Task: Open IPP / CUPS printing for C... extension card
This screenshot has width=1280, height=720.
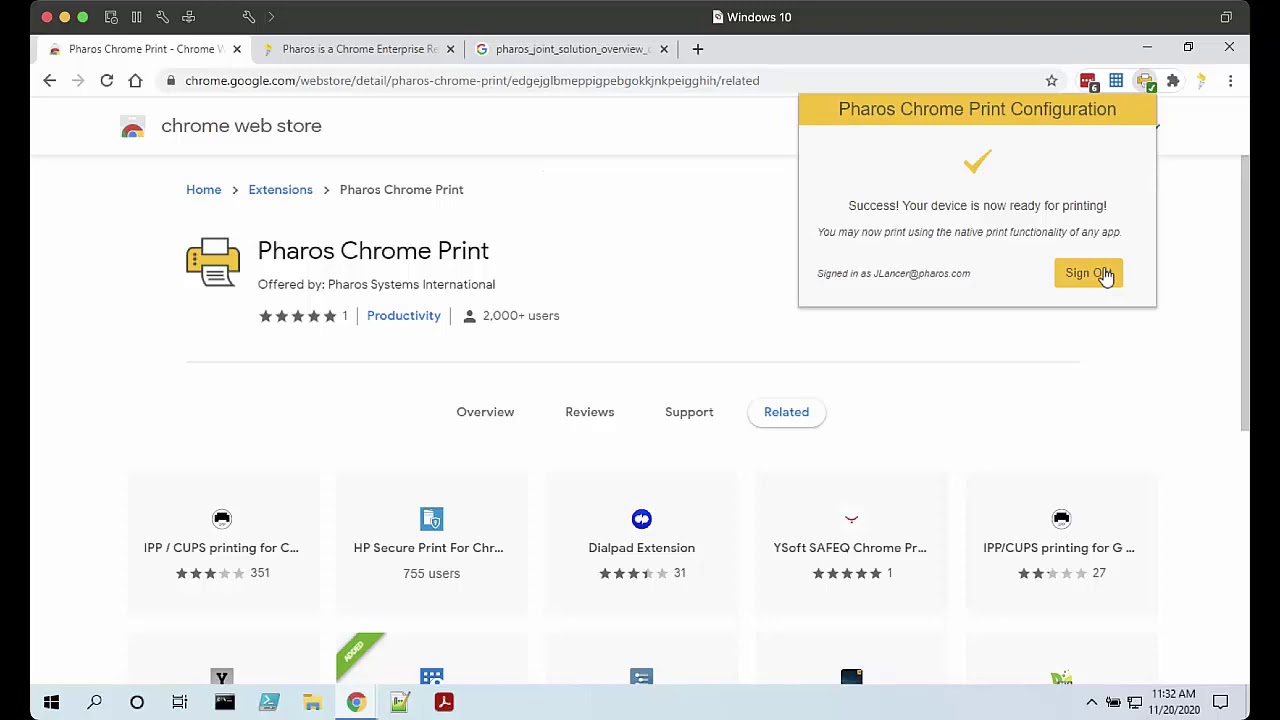Action: [x=222, y=545]
